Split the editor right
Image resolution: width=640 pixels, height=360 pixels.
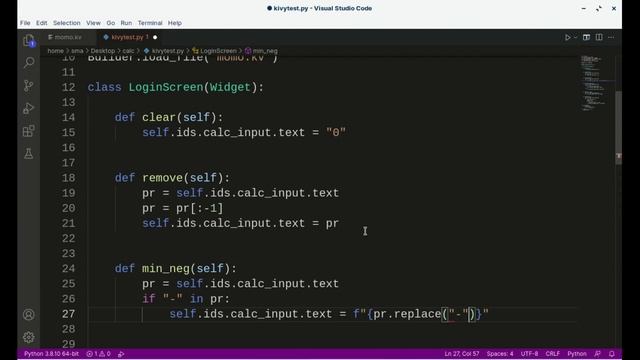click(599, 37)
